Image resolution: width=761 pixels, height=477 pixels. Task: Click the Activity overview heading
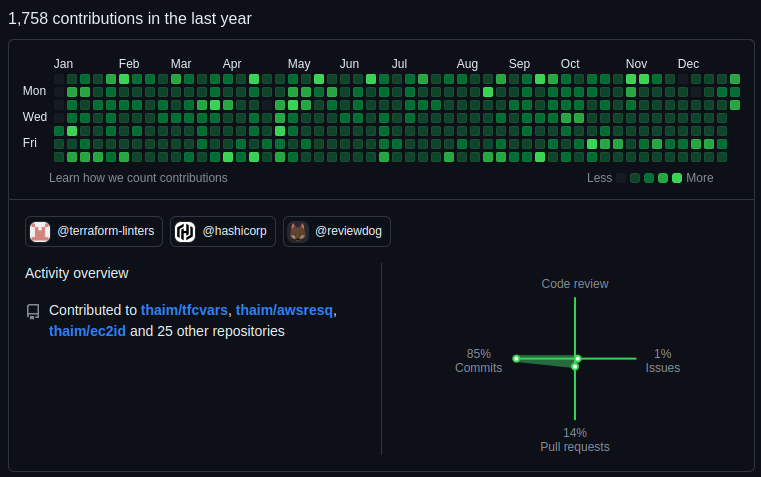coord(77,273)
